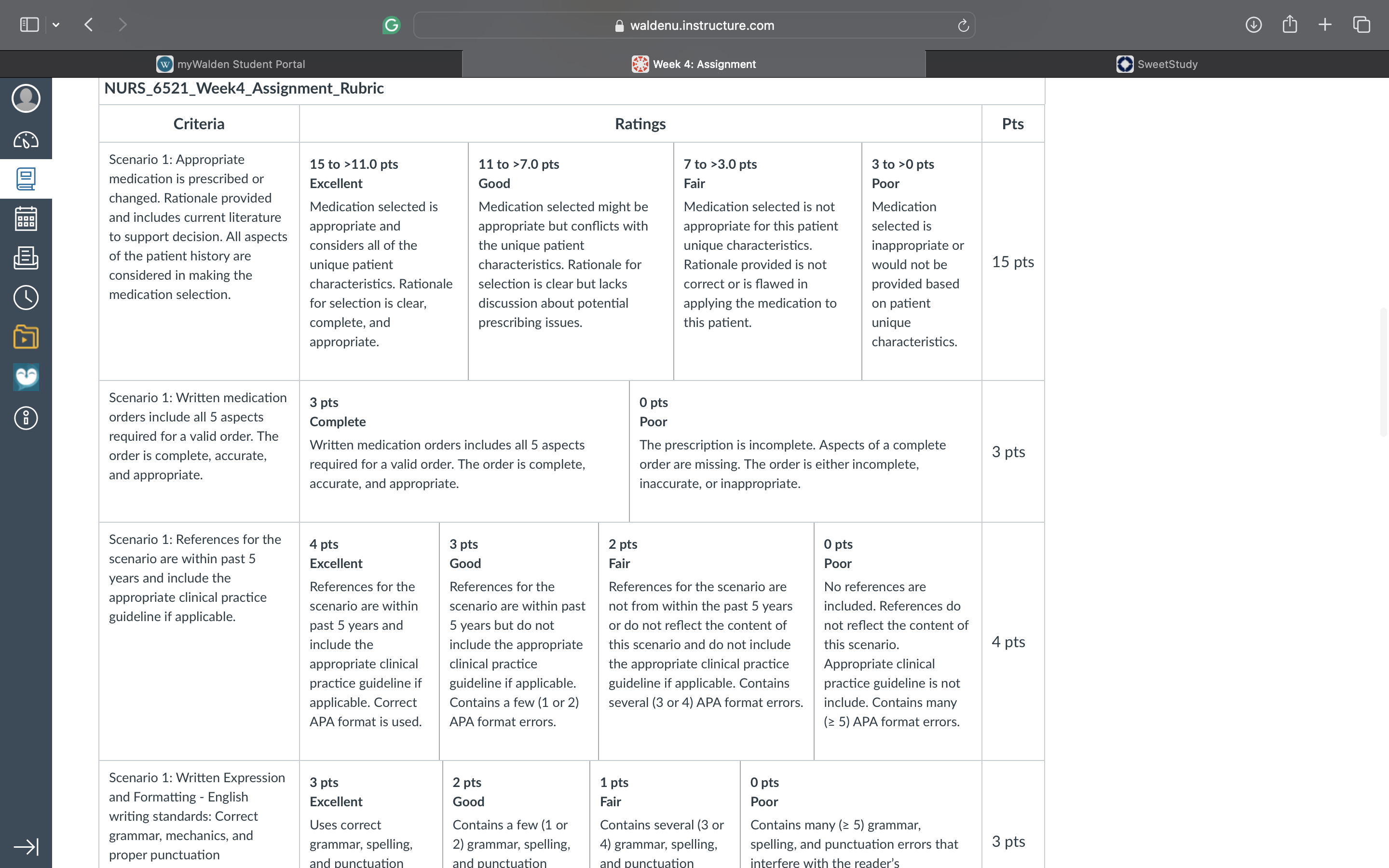Open the Inbox icon in sidebar

point(26,258)
